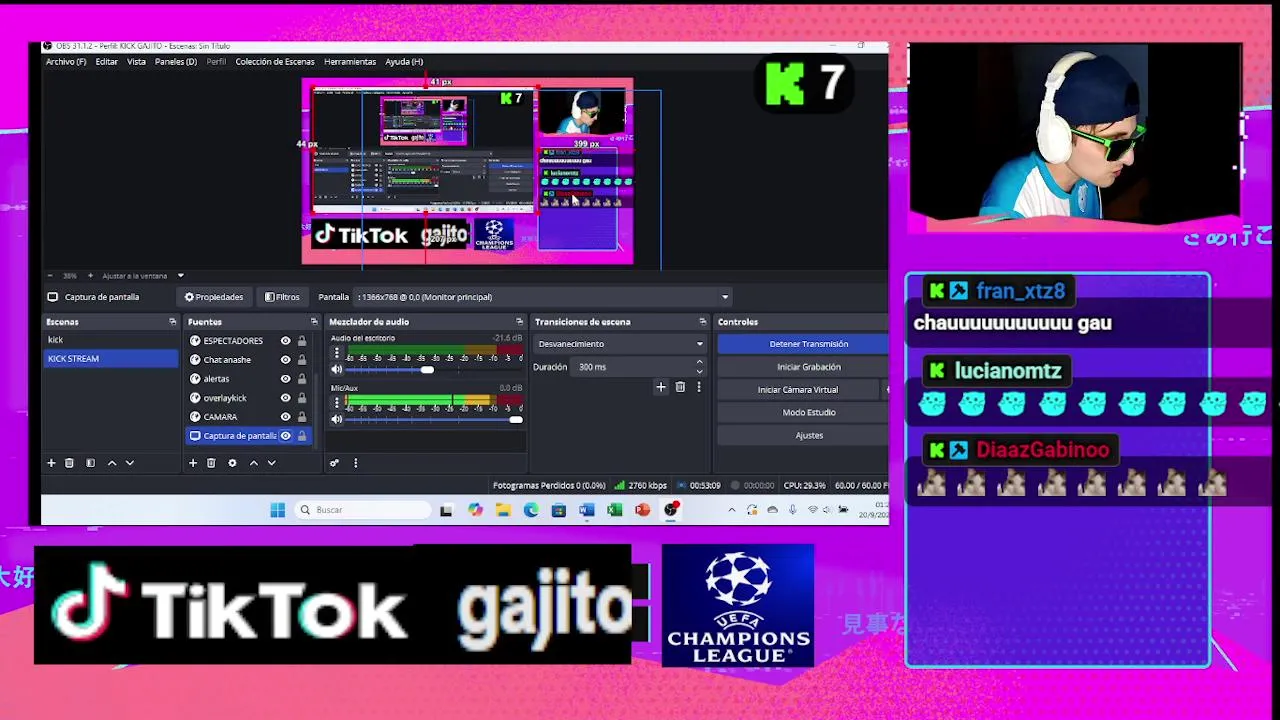Add a new scene with plus icon
The width and height of the screenshot is (1280, 720).
(x=51, y=463)
